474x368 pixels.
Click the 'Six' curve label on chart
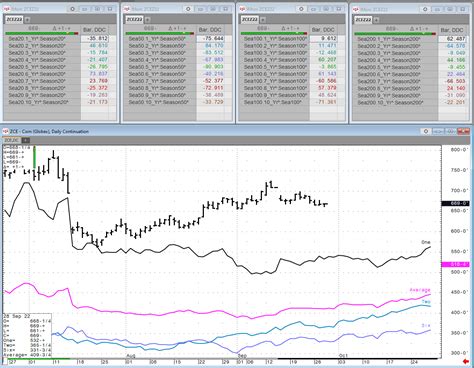pos(426,325)
